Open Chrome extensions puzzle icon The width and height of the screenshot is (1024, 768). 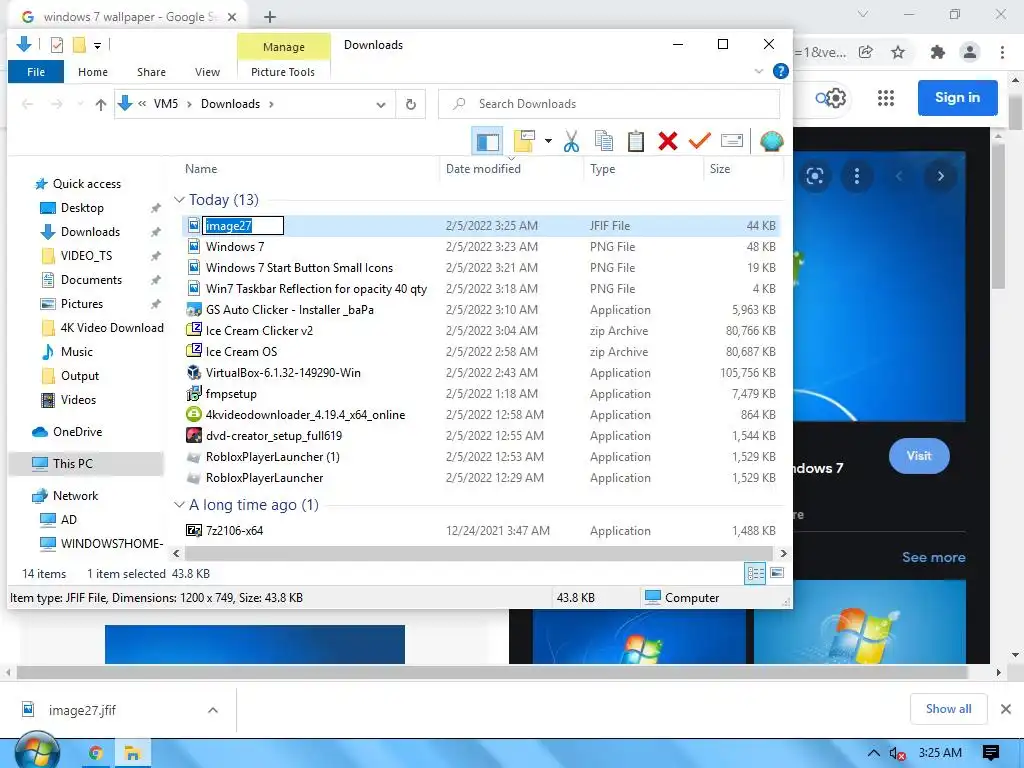coord(937,52)
